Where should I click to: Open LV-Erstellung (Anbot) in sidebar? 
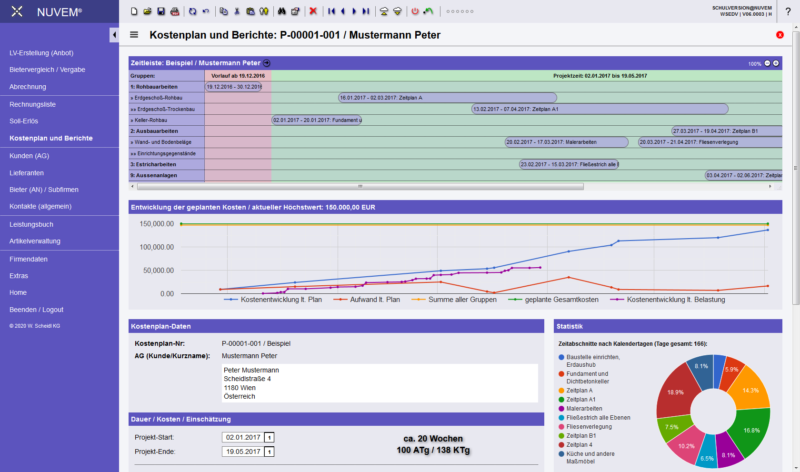pyautogui.click(x=41, y=53)
